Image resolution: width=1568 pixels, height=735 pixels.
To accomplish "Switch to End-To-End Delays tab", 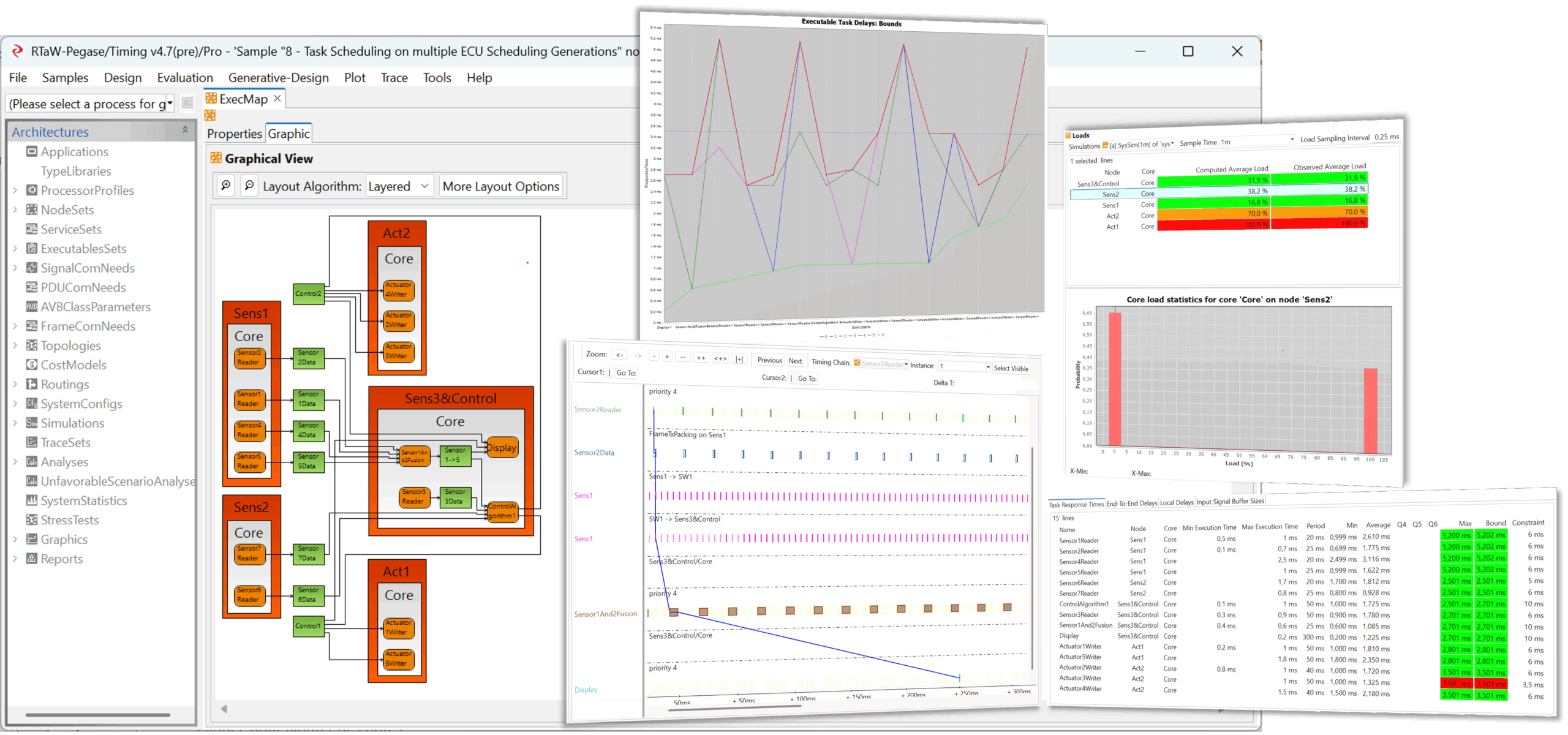I will coord(1131,503).
